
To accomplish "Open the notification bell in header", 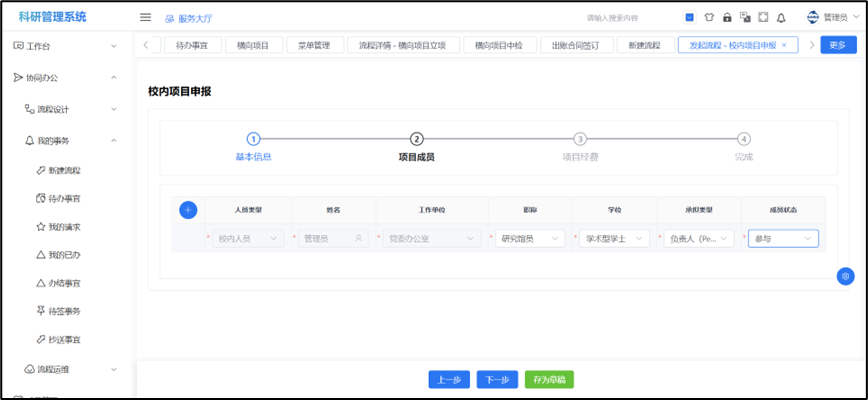I will click(781, 17).
